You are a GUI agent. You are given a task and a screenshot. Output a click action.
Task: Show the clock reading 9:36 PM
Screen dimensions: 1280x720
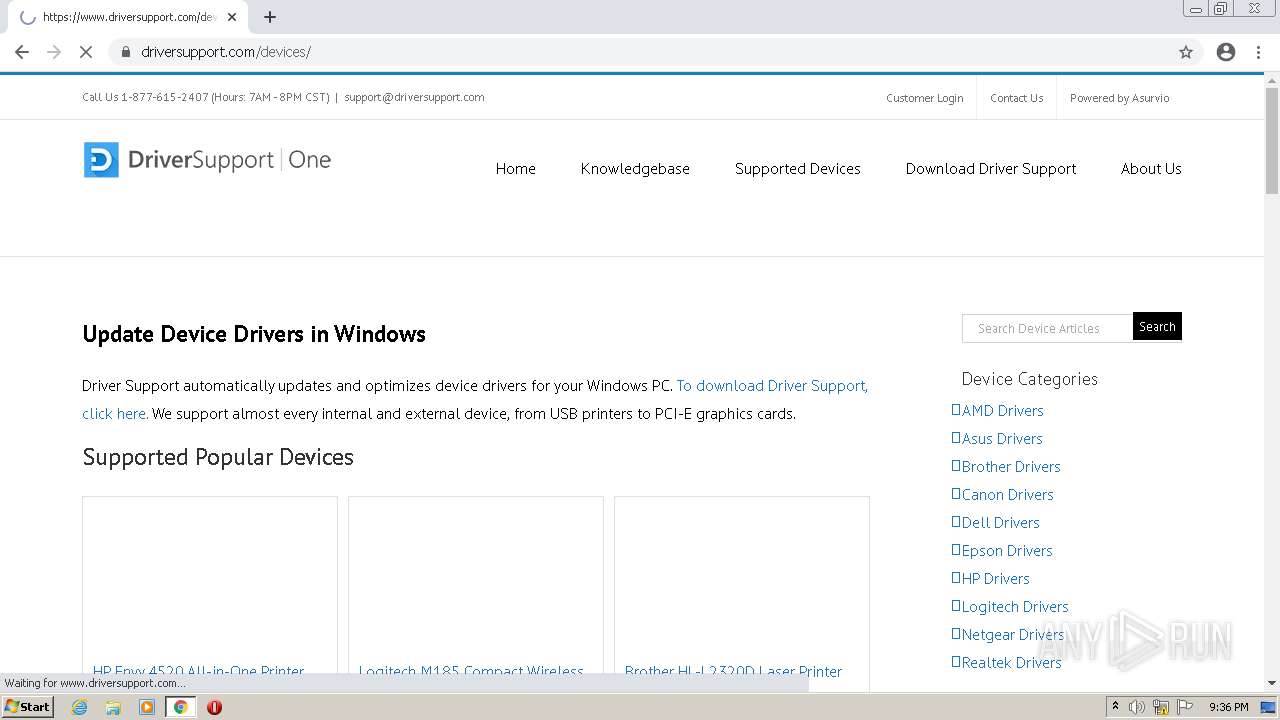point(1228,707)
